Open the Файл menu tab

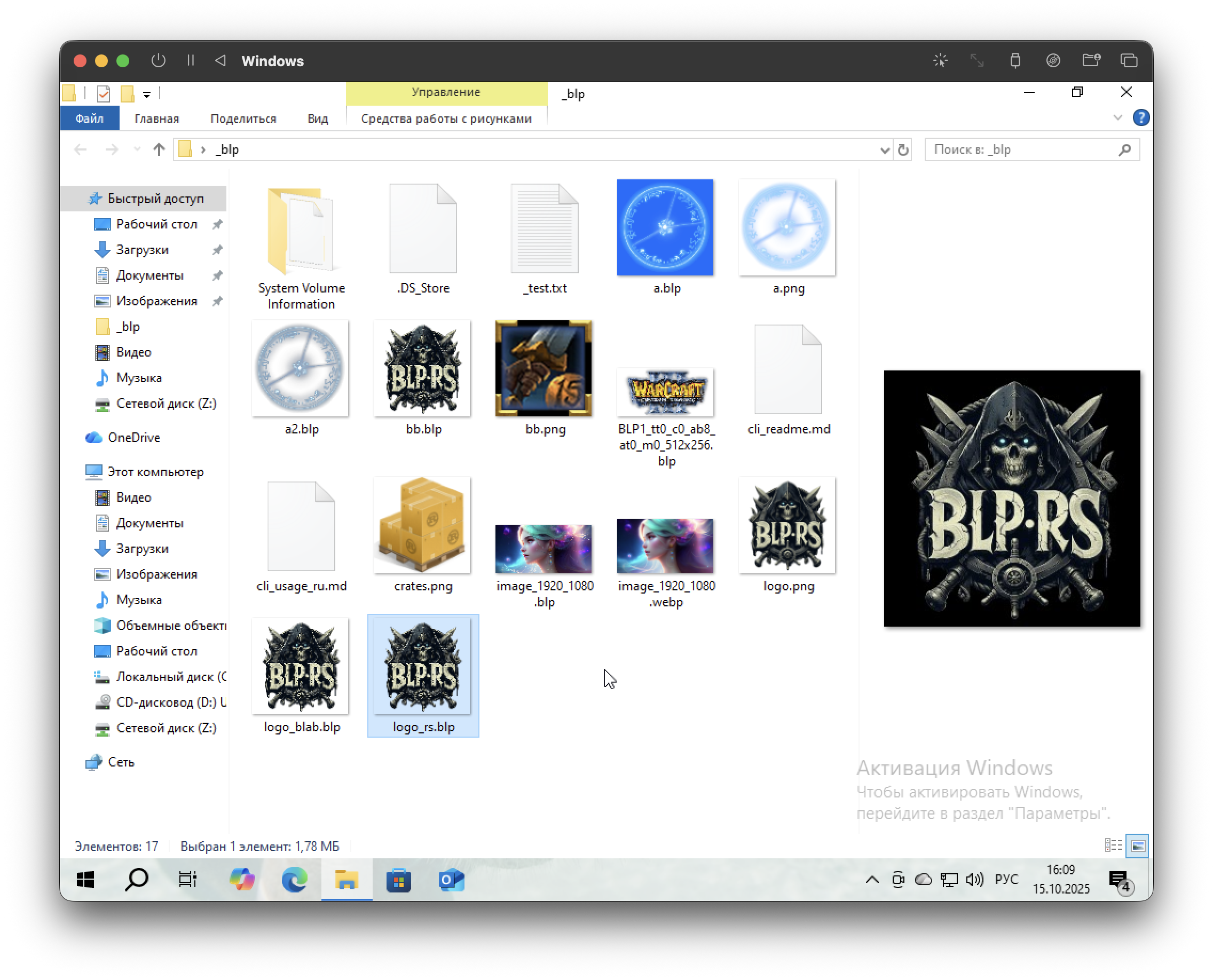click(x=89, y=118)
